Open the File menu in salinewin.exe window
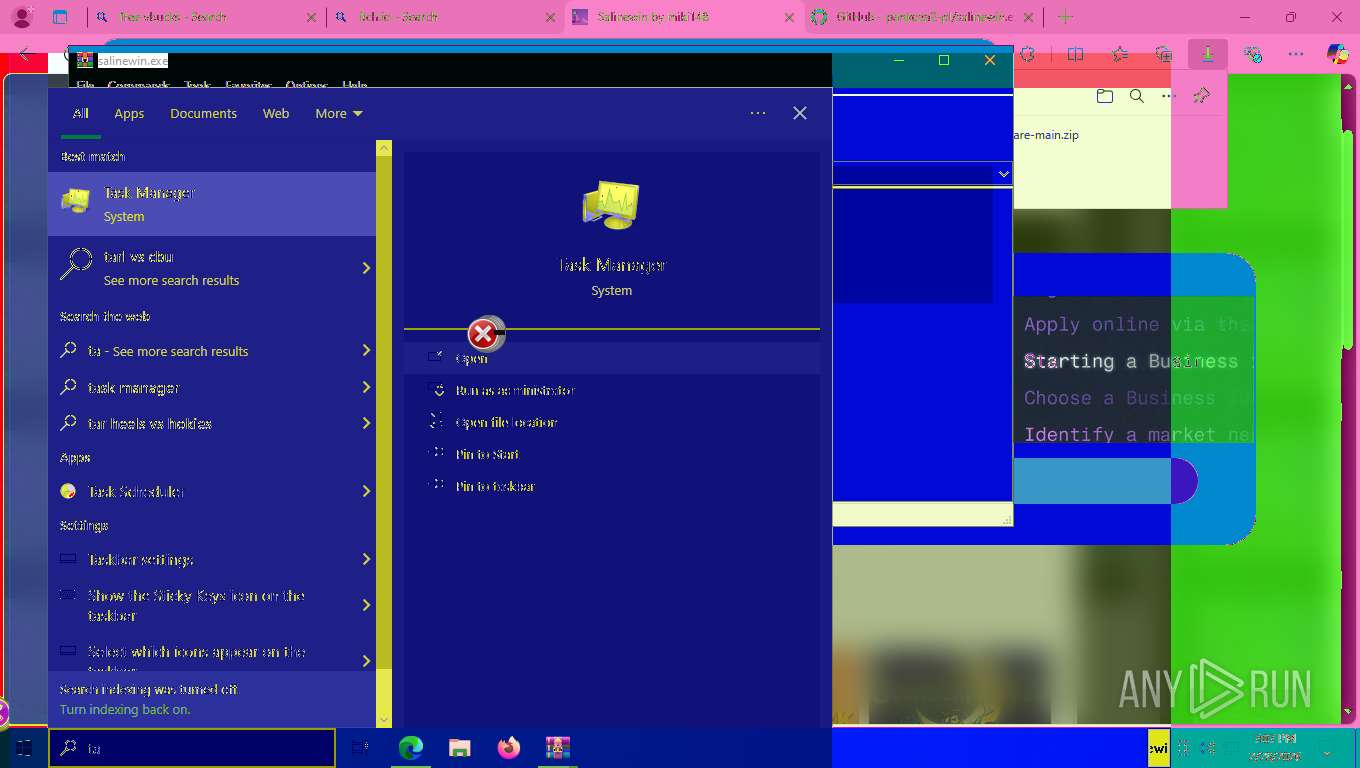 click(85, 85)
